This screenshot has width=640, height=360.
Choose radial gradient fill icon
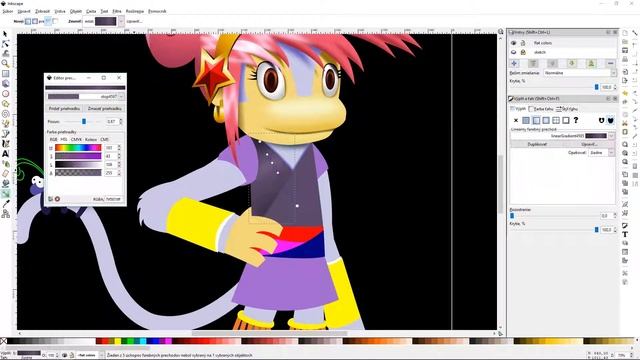point(546,120)
